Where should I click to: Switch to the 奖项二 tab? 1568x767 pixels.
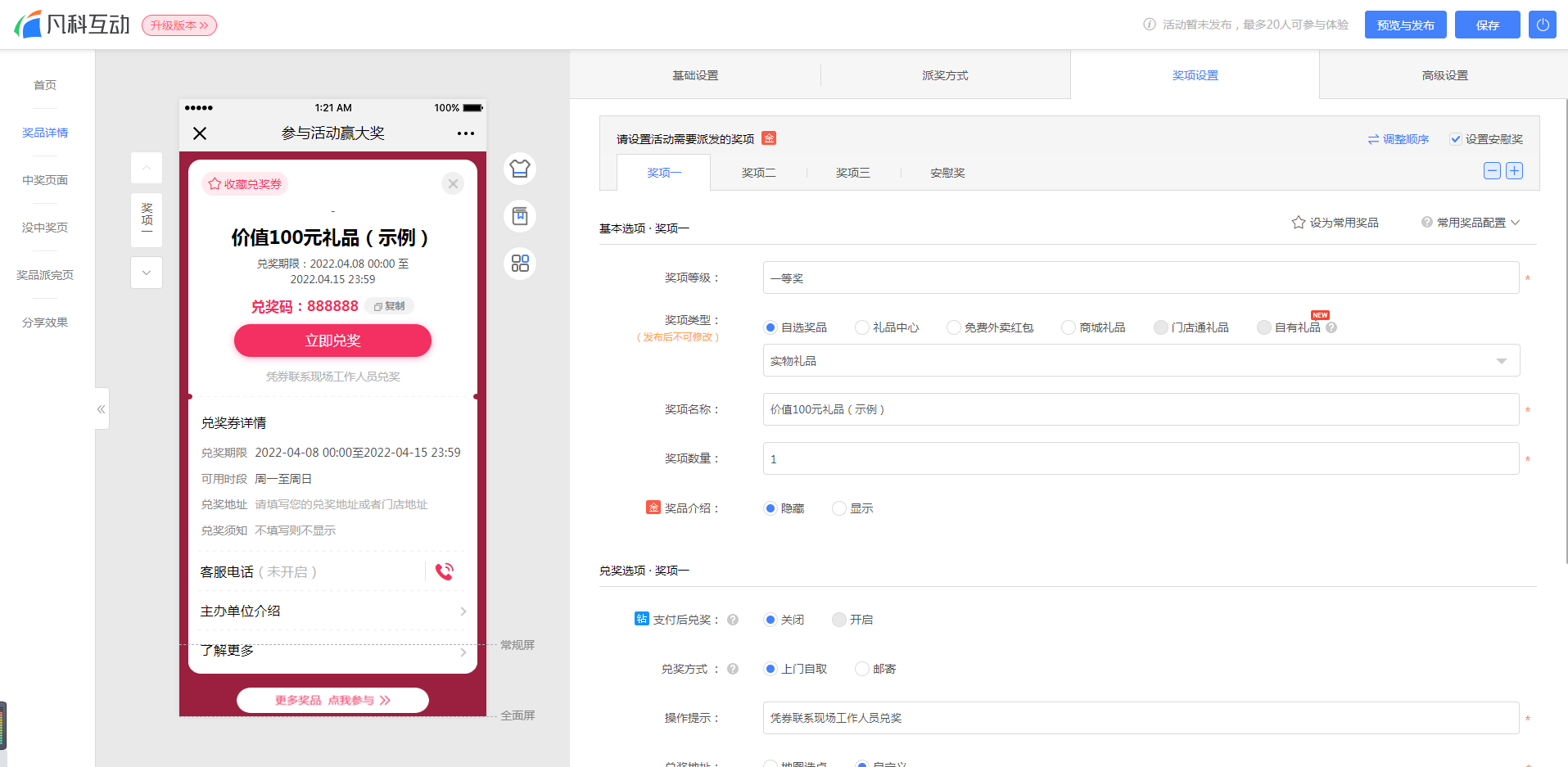click(x=758, y=173)
